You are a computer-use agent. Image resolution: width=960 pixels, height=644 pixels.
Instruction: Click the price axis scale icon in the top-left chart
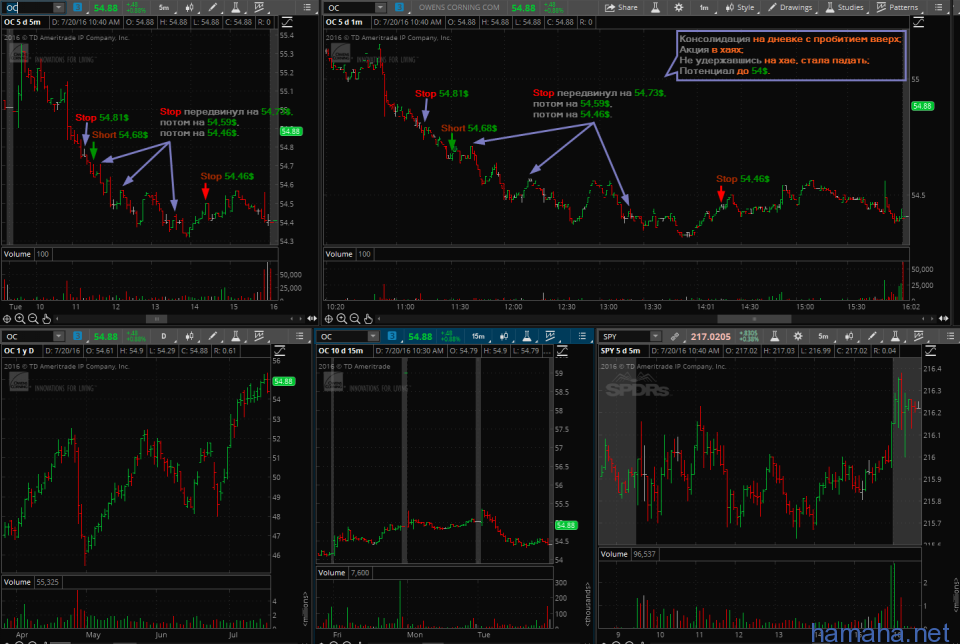287,22
